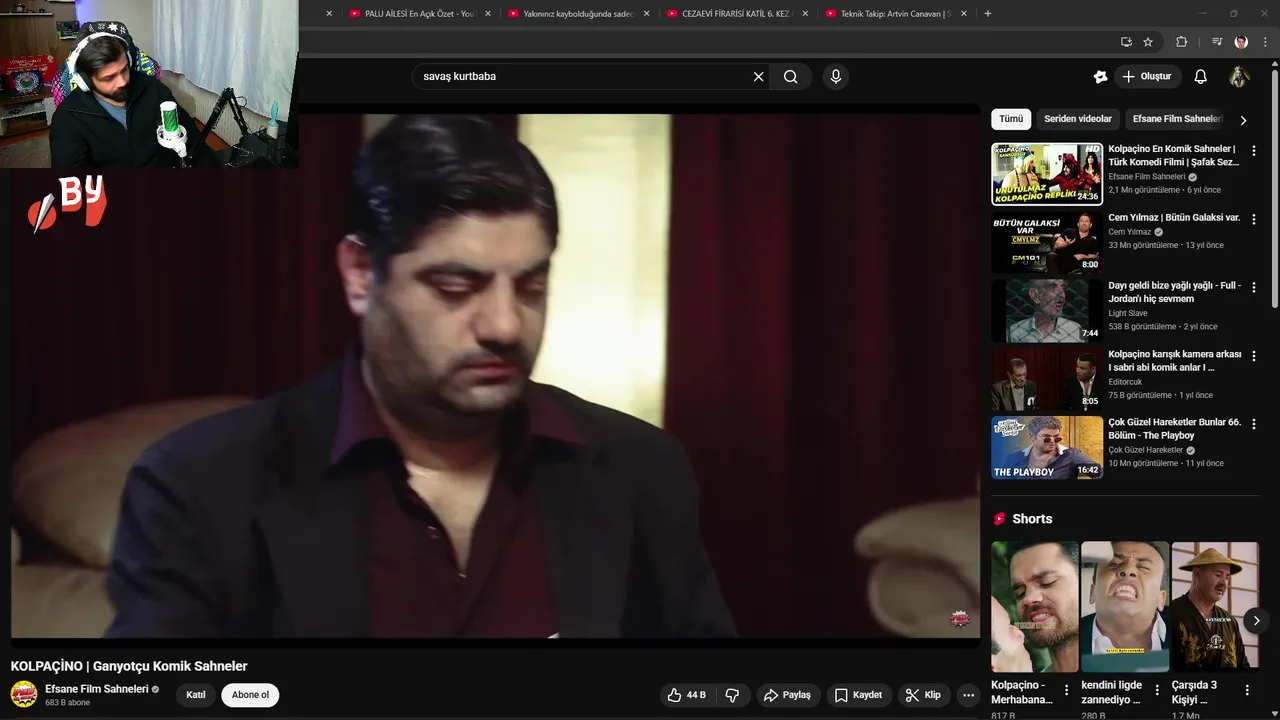Screen dimensions: 1280x720
Task: Open options for Çarşıda 3 Kişiyi short
Action: point(1247,690)
